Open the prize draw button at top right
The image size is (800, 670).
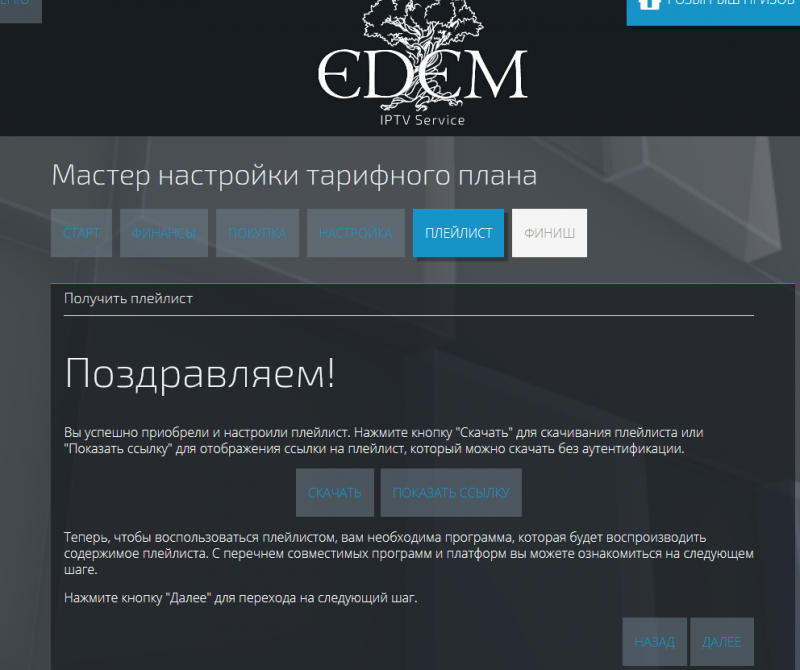(713, 12)
